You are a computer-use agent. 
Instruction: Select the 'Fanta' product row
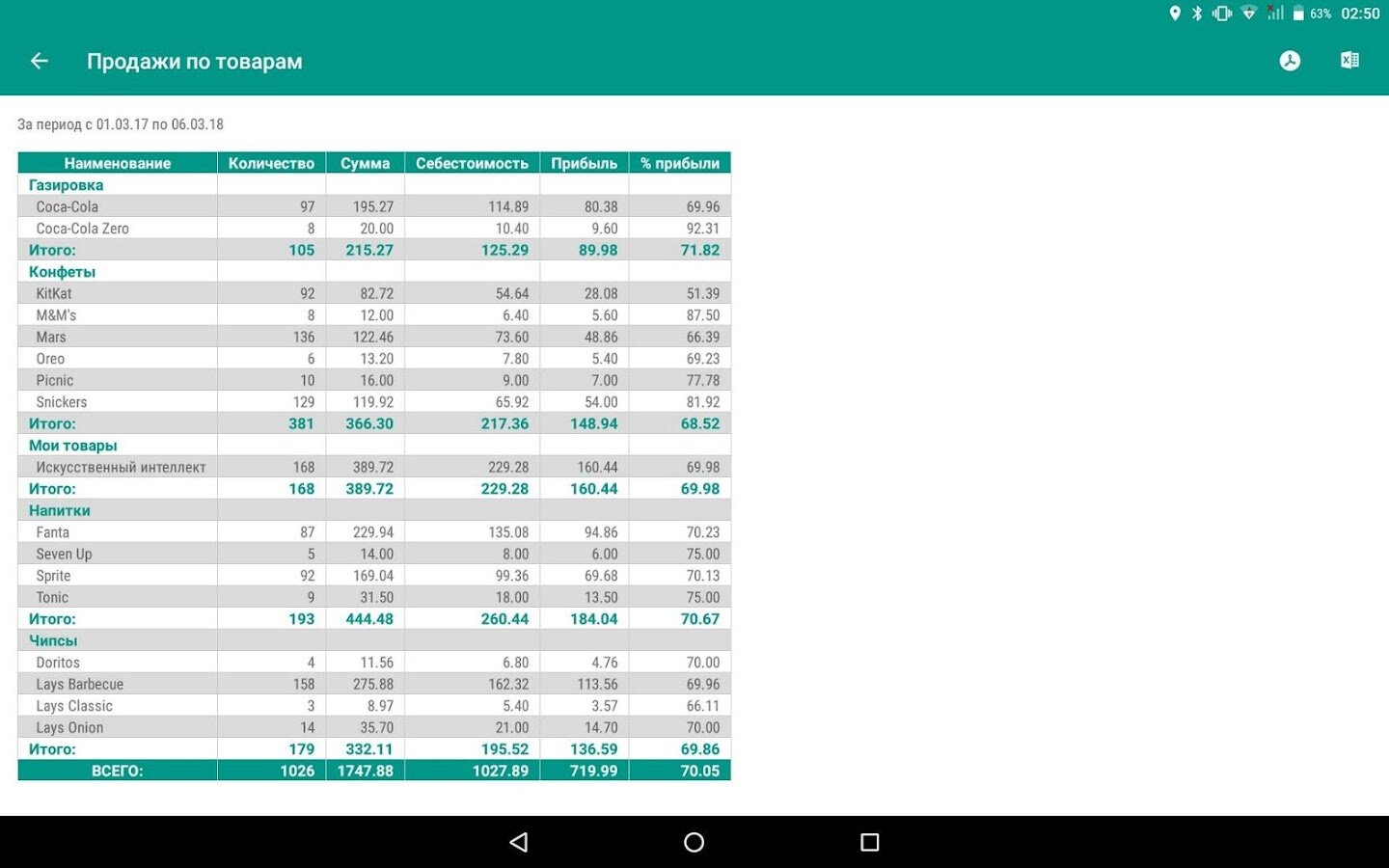point(374,532)
